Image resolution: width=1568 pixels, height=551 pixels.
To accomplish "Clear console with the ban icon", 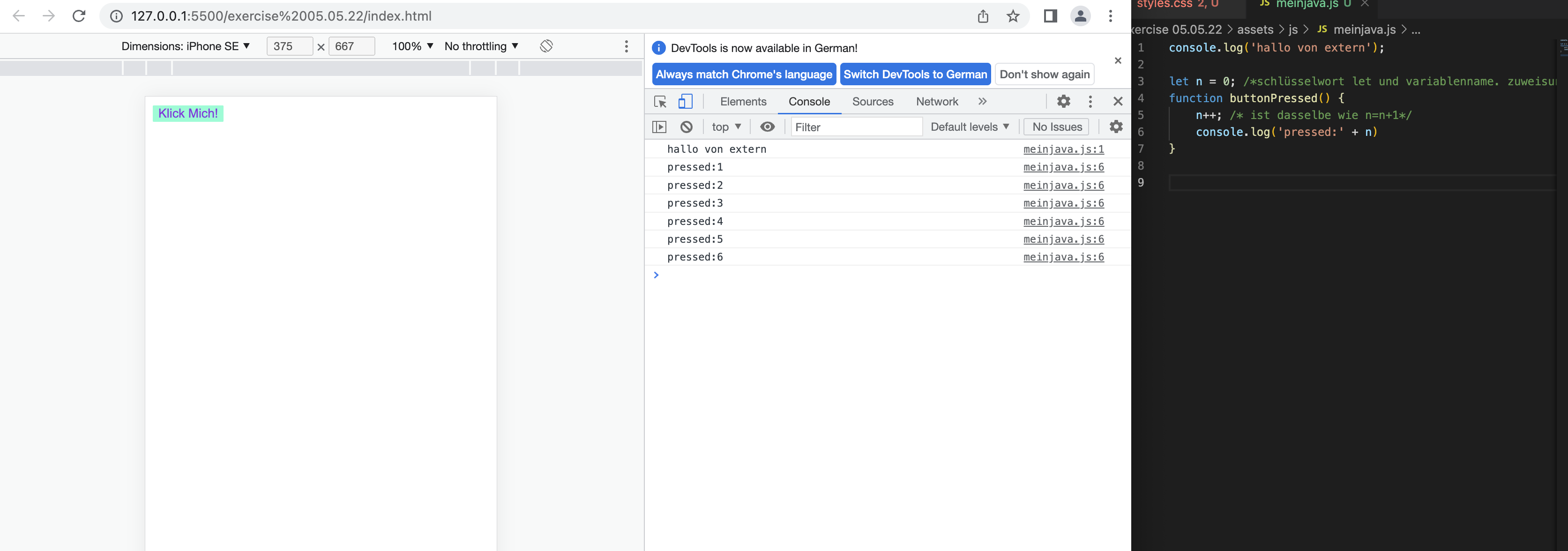I will coord(686,127).
